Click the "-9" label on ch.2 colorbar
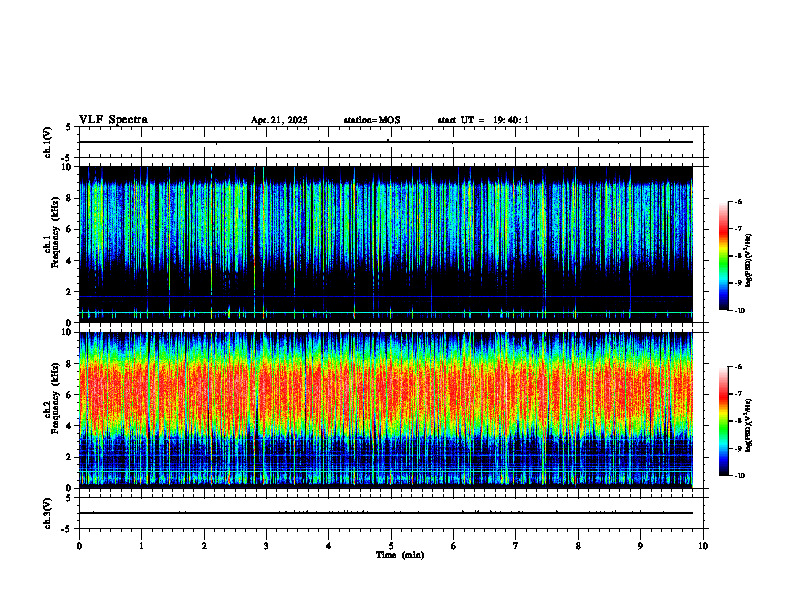Viewport: 792px width, 612px height. pos(738,449)
